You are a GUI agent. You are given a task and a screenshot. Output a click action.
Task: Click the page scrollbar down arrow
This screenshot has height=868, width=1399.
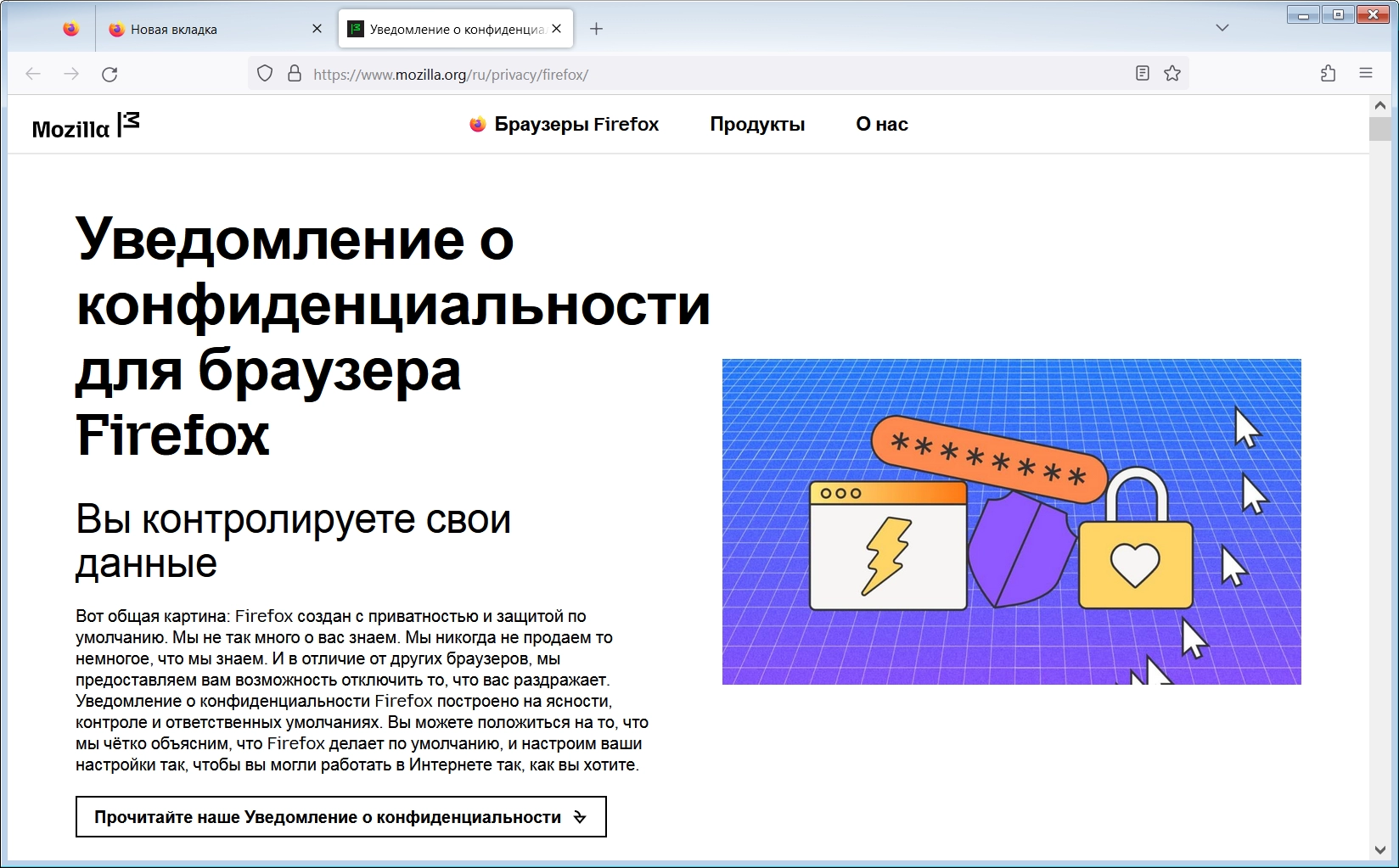tap(1380, 849)
